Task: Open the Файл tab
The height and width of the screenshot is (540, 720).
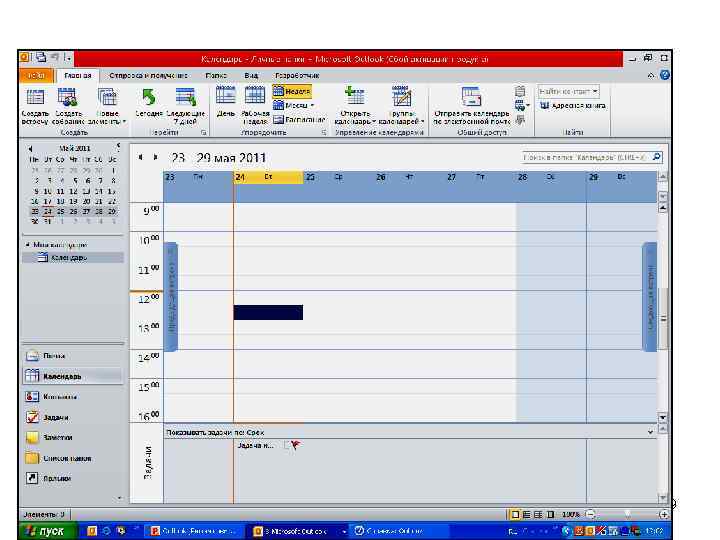Action: pos(36,75)
